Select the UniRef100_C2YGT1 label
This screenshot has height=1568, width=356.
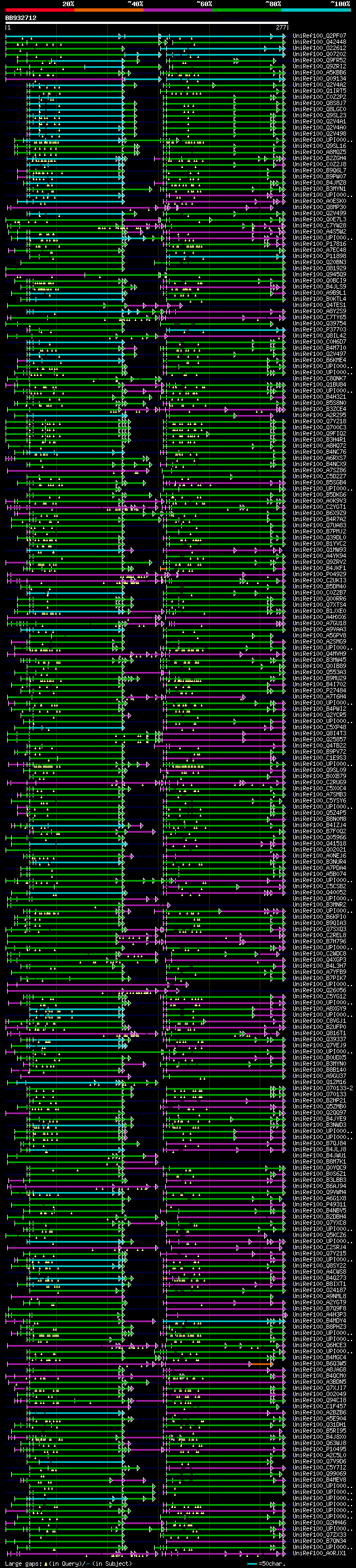pos(319,507)
